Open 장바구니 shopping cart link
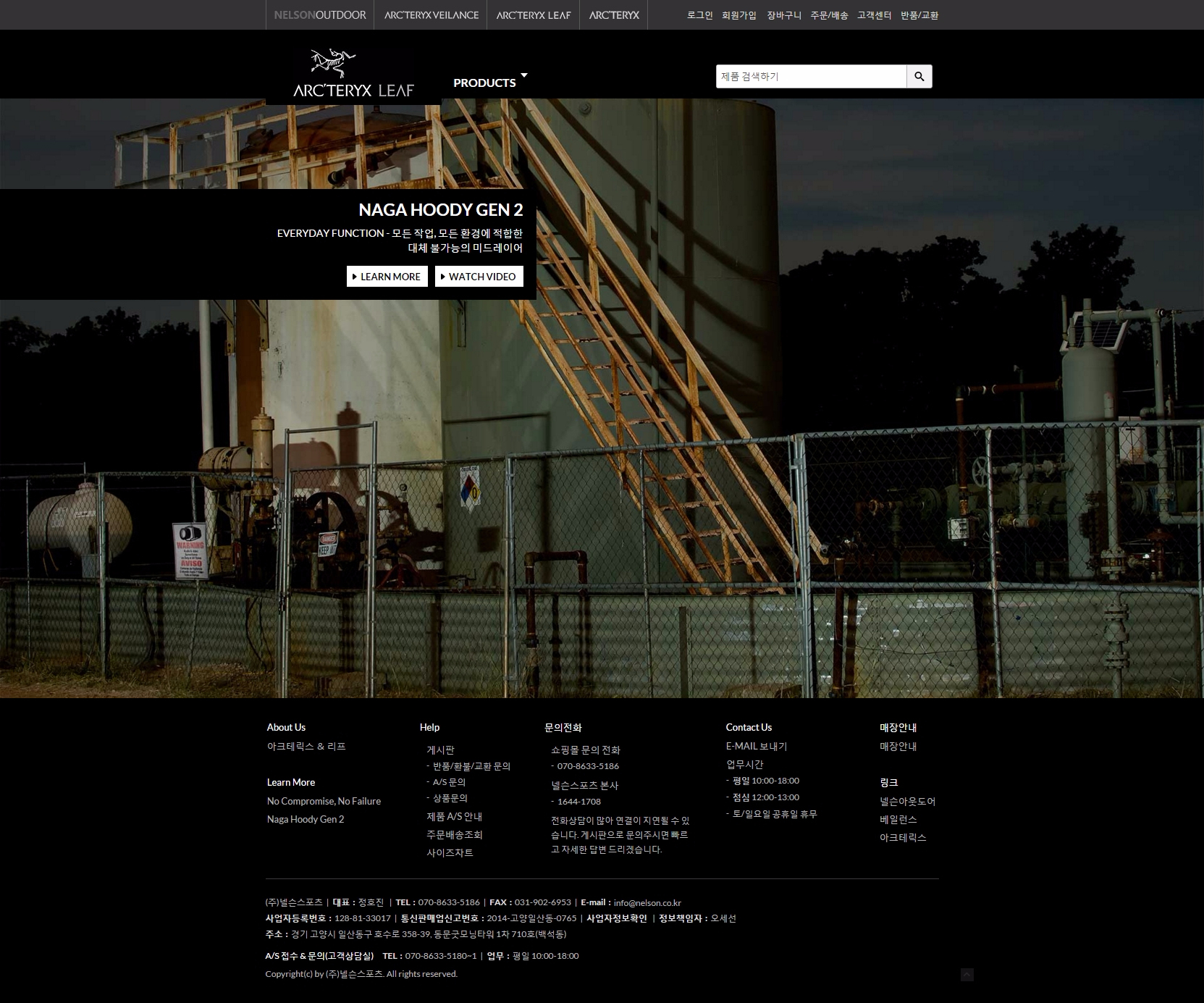1204x1003 pixels. click(x=784, y=15)
